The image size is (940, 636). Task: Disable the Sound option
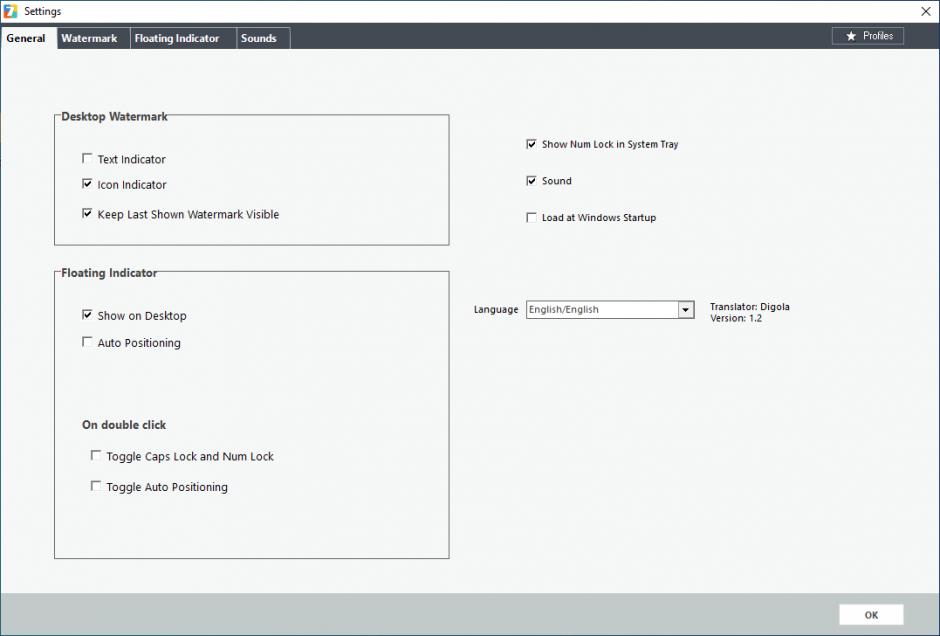[531, 180]
